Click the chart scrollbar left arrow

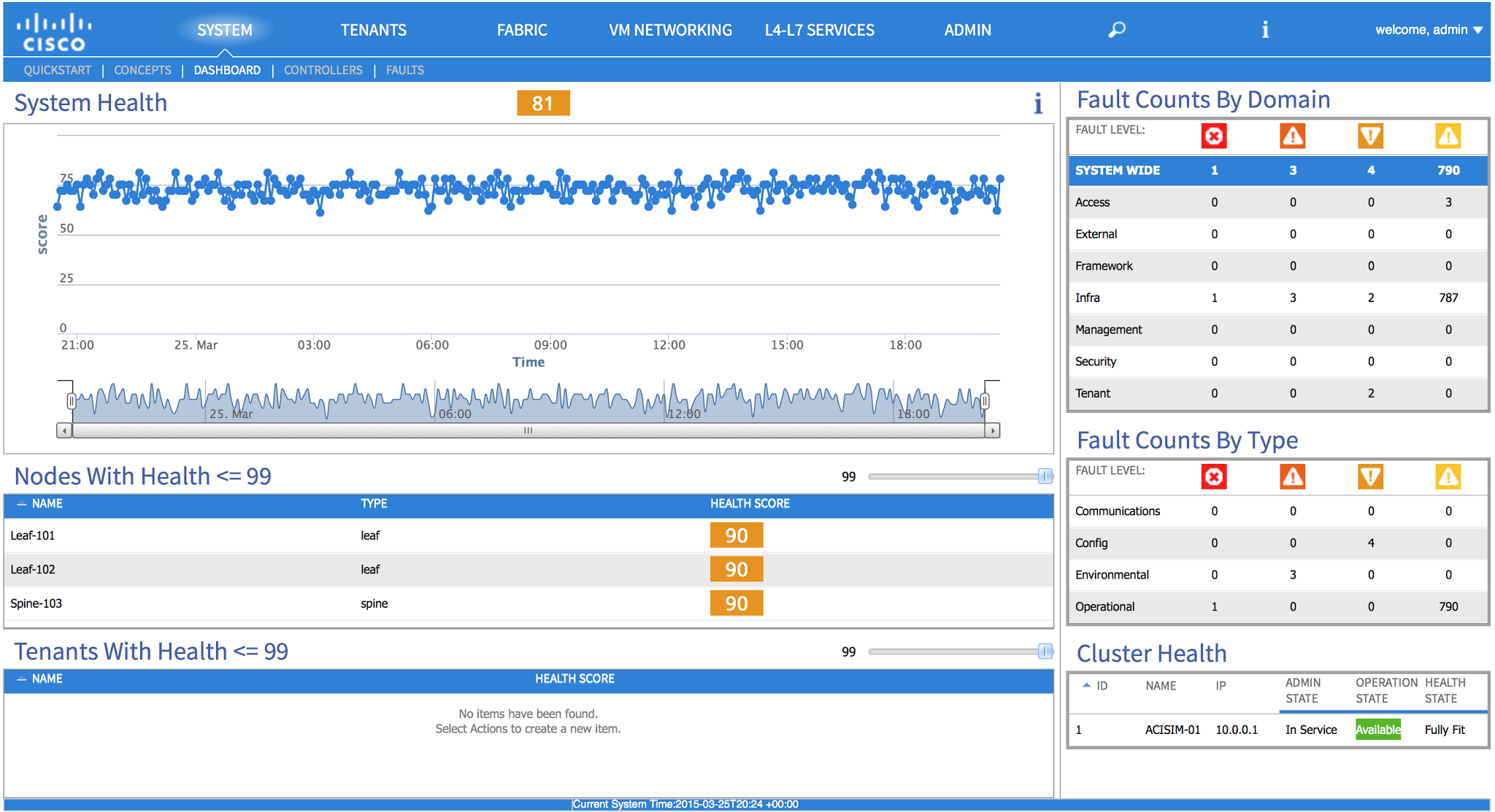(64, 431)
